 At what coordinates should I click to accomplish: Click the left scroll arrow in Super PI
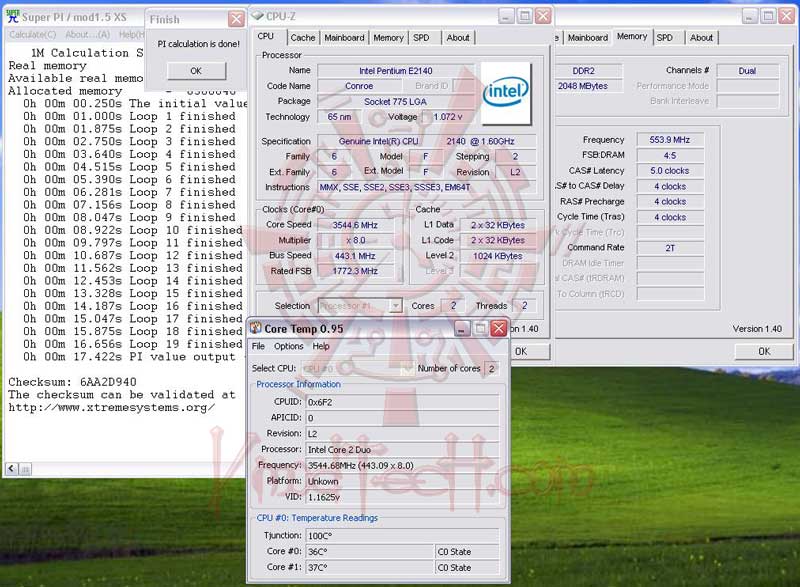pos(11,468)
